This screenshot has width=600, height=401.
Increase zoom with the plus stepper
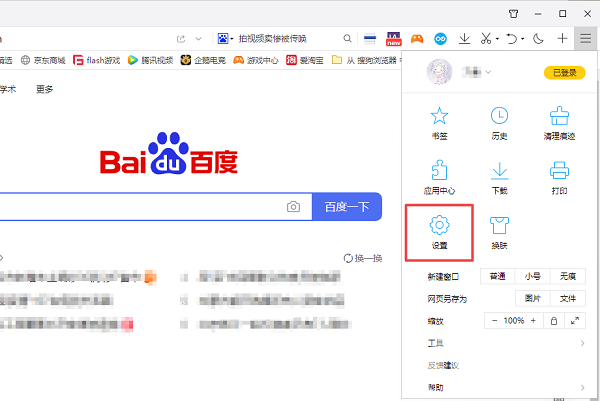point(534,321)
